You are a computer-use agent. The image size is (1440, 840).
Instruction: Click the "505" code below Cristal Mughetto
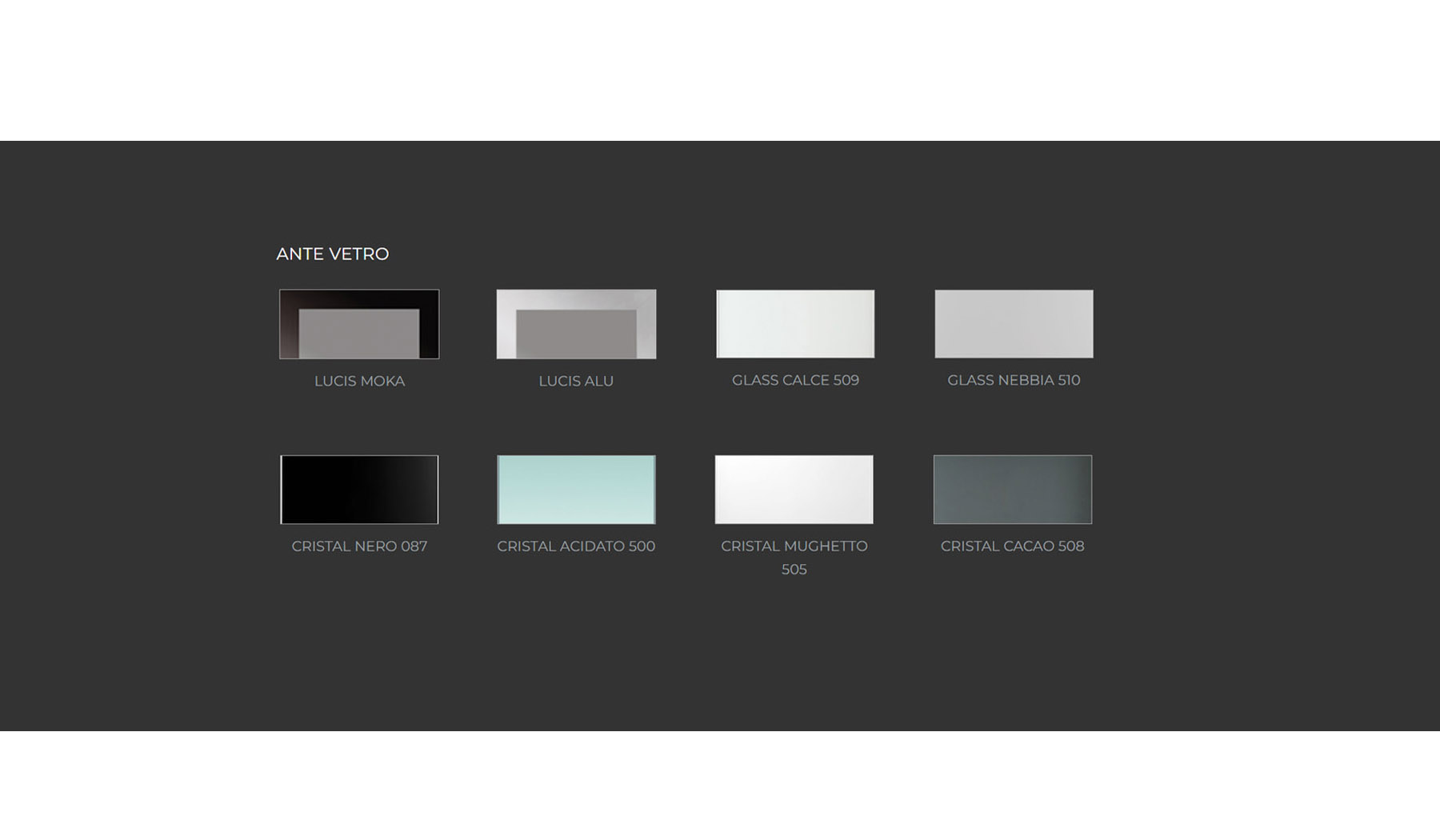click(794, 570)
